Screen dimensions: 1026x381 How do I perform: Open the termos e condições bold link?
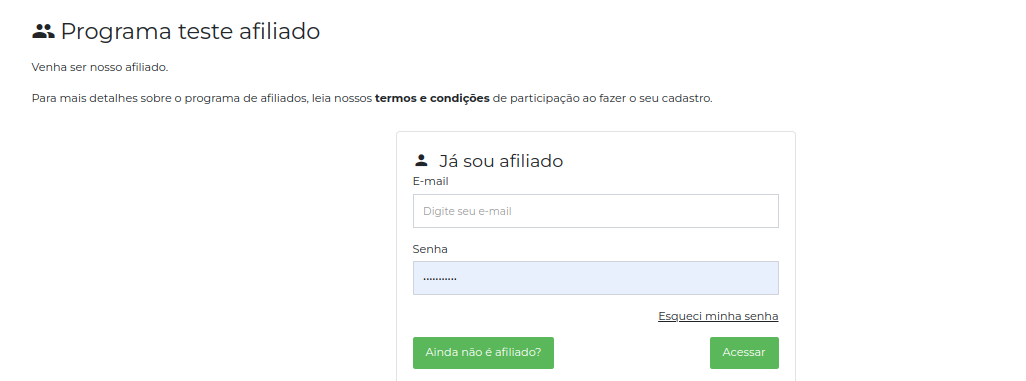click(x=432, y=99)
